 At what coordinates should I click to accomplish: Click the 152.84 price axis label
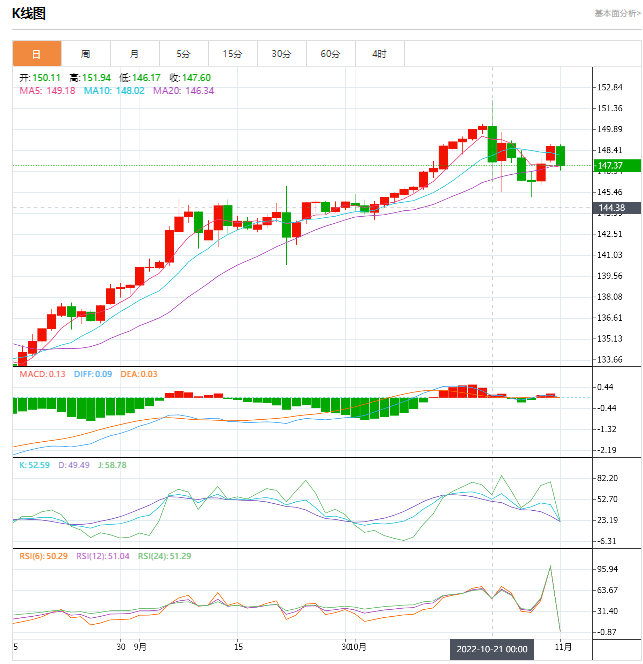coord(610,87)
